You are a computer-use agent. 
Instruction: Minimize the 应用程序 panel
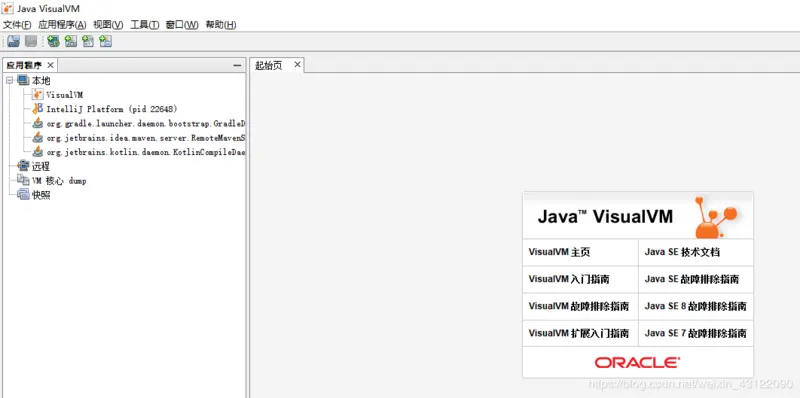[237, 65]
